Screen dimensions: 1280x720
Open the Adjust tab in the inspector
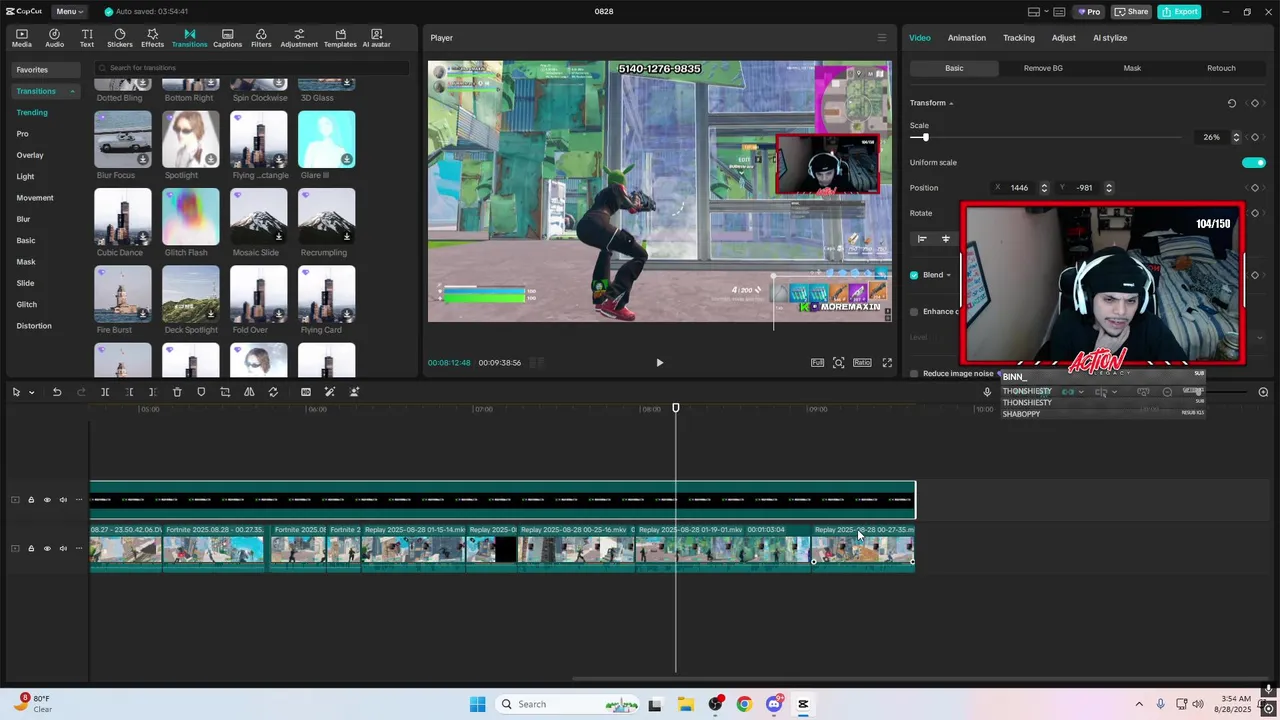coord(1064,38)
